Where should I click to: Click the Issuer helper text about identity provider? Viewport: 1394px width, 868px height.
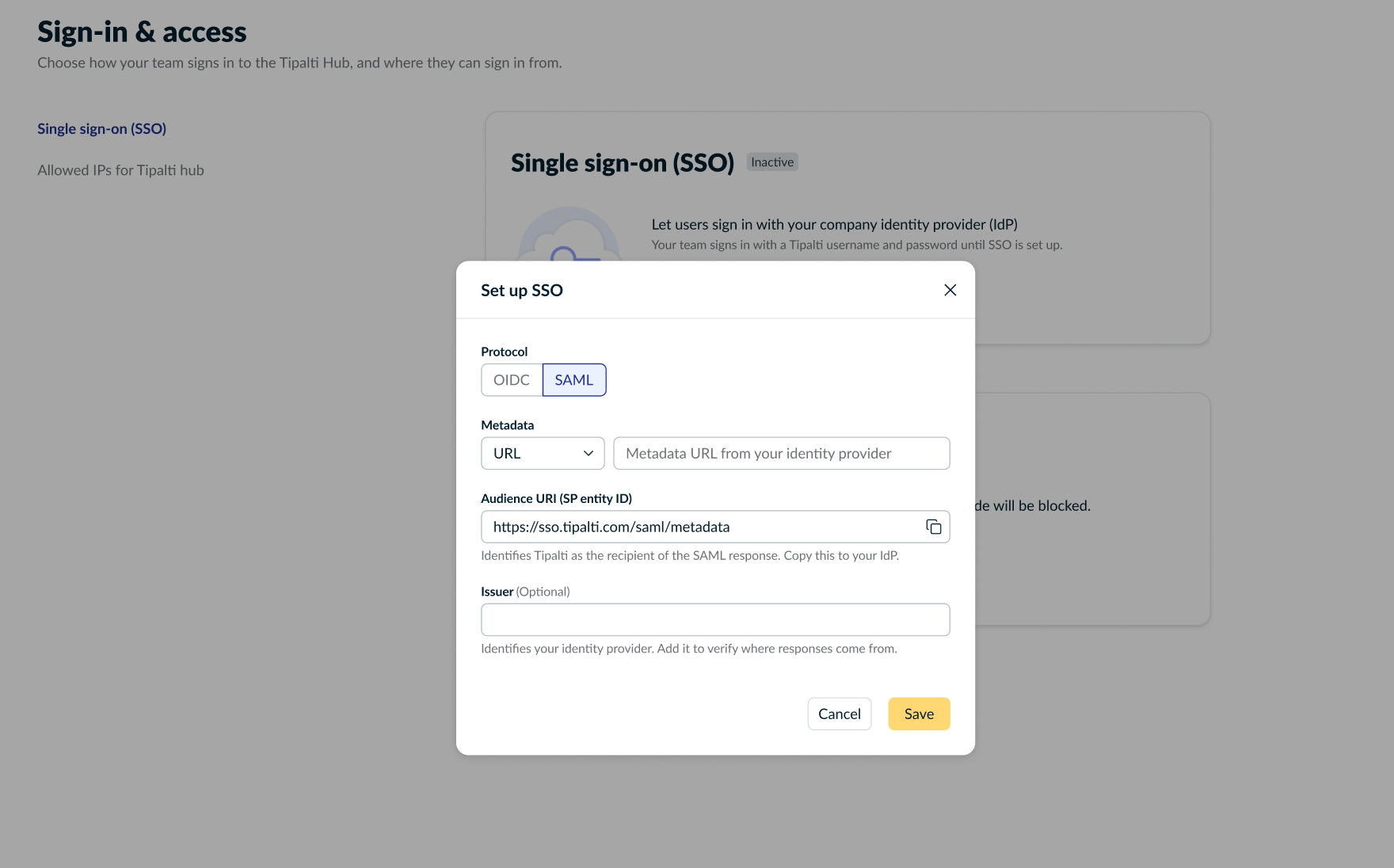[689, 649]
